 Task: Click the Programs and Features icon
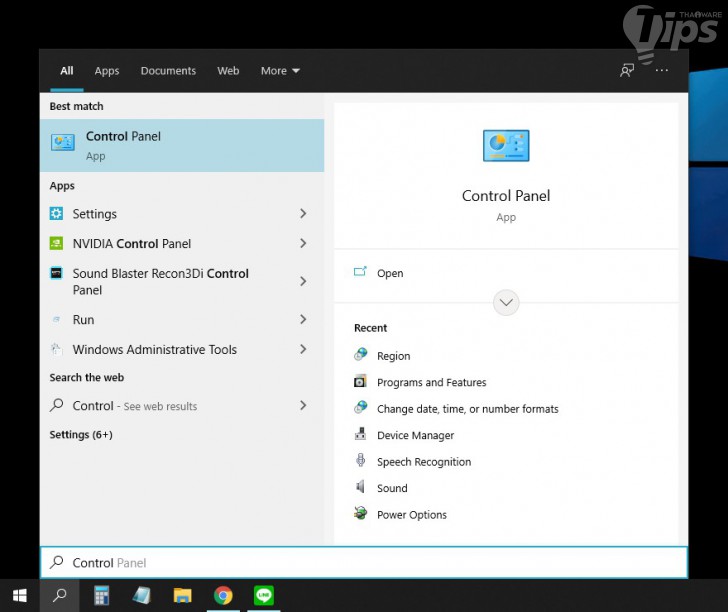(x=360, y=381)
